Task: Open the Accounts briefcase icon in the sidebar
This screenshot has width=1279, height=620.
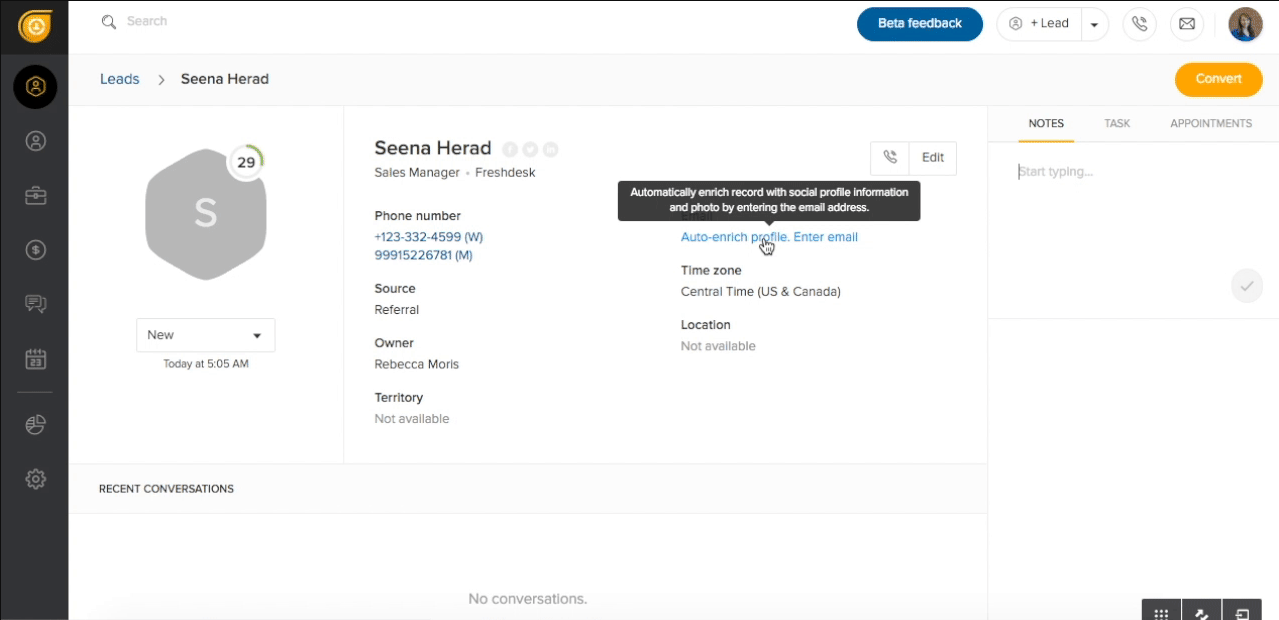Action: (35, 196)
